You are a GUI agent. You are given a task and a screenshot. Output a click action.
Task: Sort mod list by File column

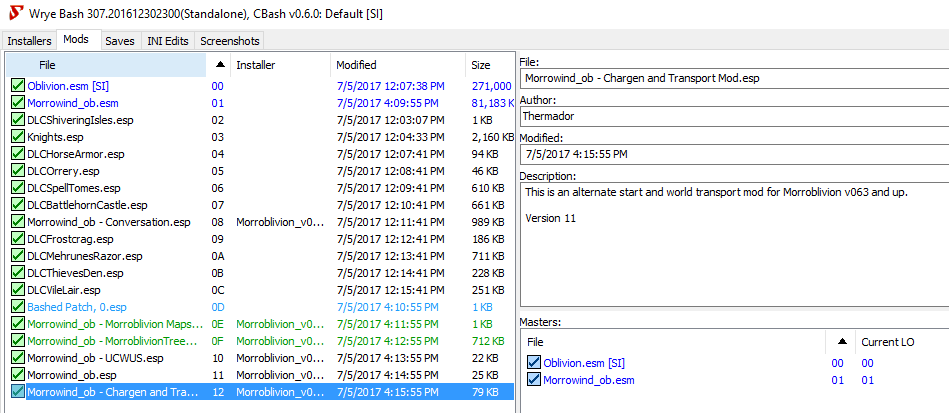(x=106, y=65)
